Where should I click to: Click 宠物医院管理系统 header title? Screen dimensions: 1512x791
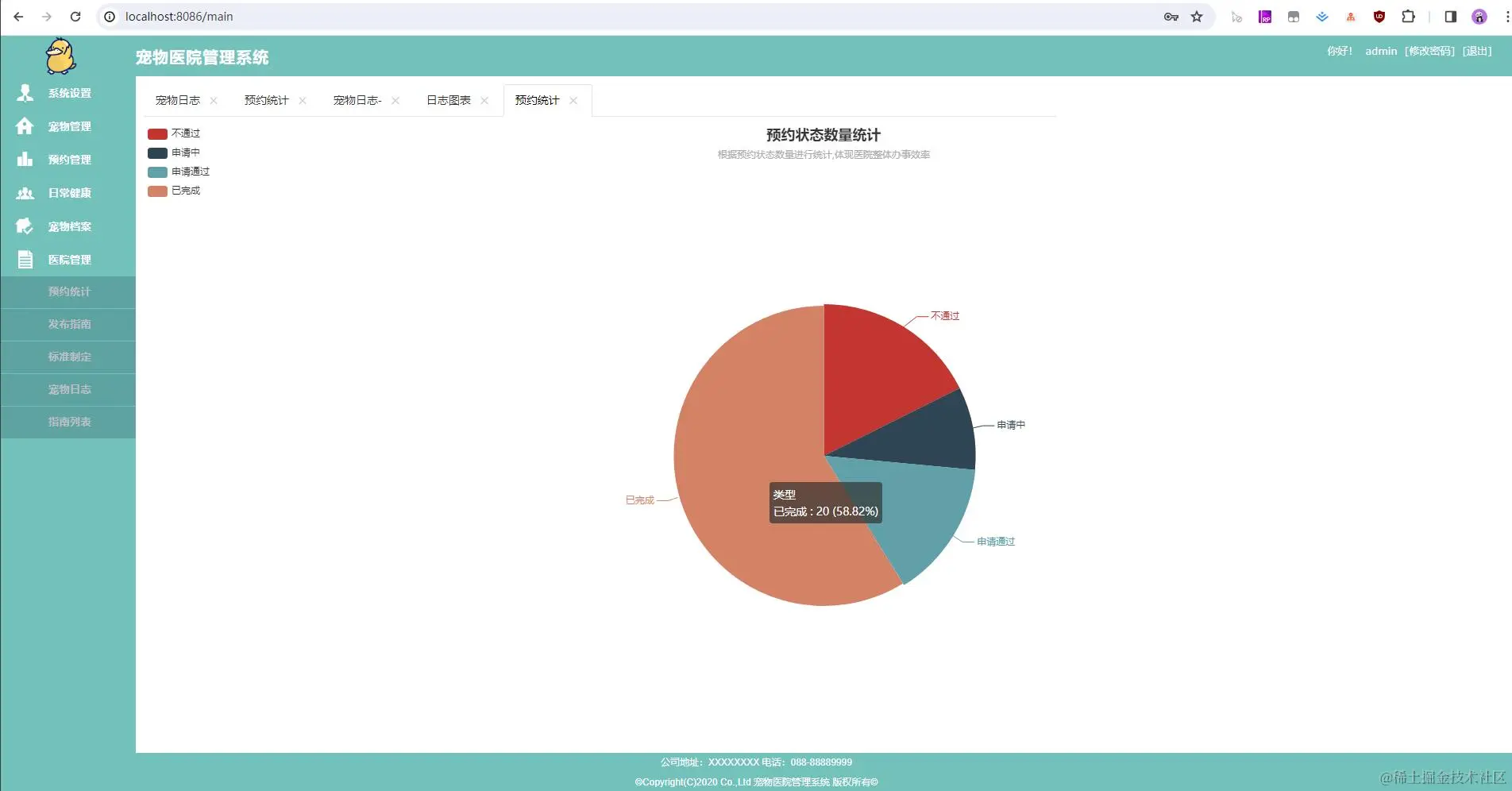[202, 57]
